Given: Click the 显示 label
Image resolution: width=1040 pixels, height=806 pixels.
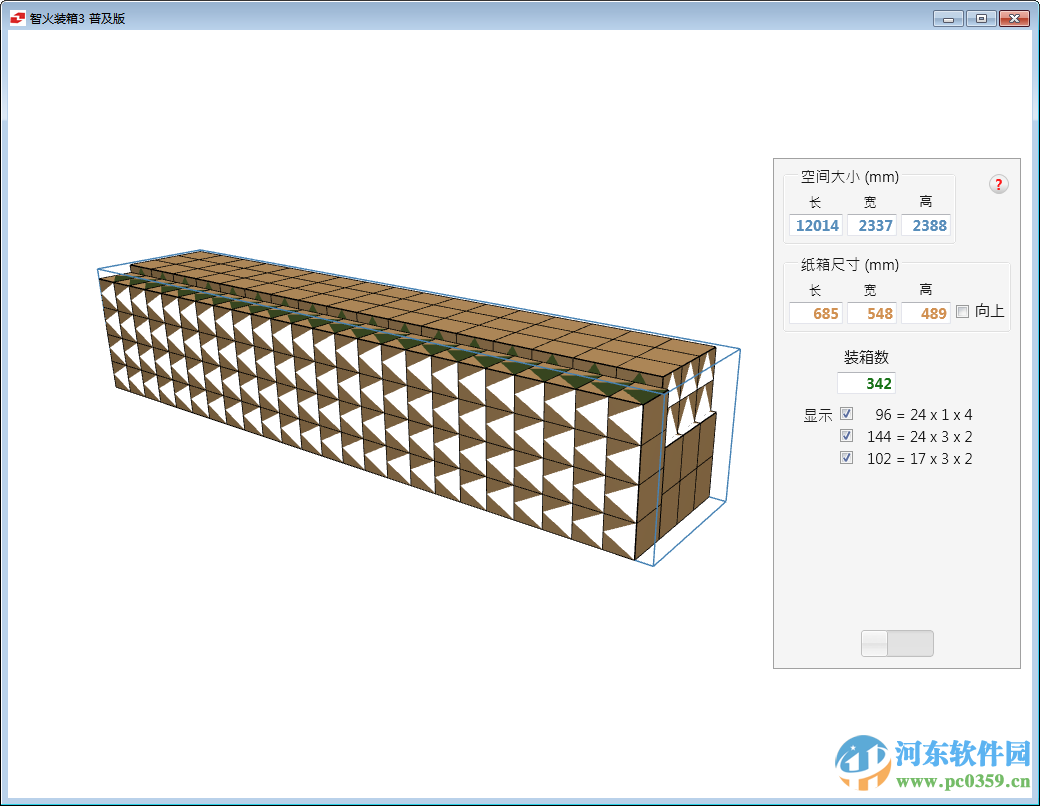Looking at the screenshot, I should point(818,415).
